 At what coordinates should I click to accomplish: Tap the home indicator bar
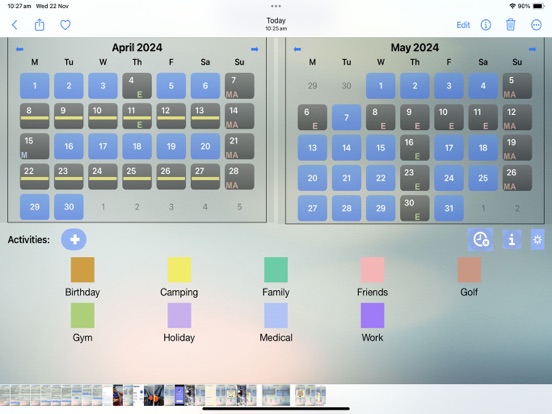pyautogui.click(x=276, y=409)
